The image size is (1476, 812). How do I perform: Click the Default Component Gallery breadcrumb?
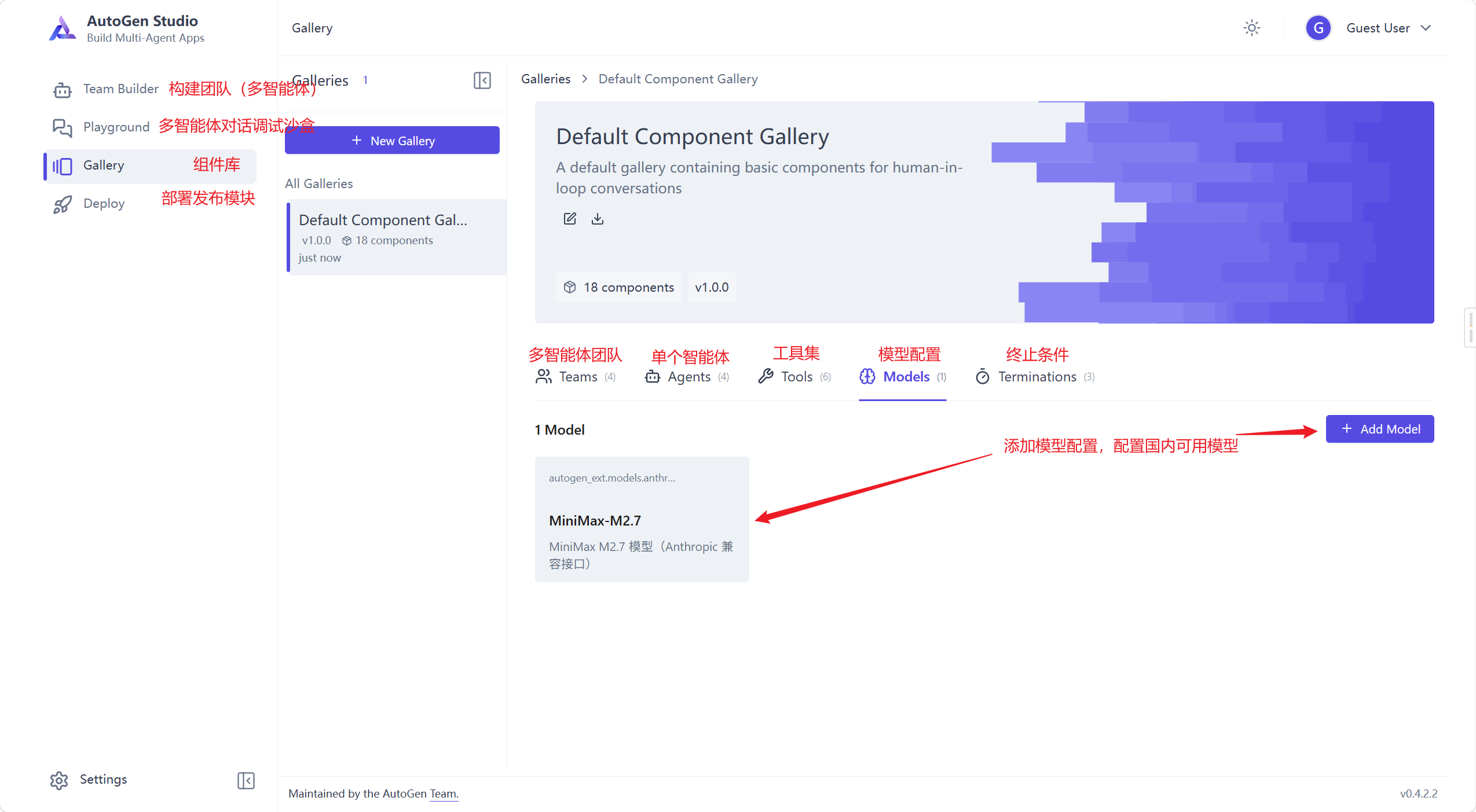[x=678, y=79]
